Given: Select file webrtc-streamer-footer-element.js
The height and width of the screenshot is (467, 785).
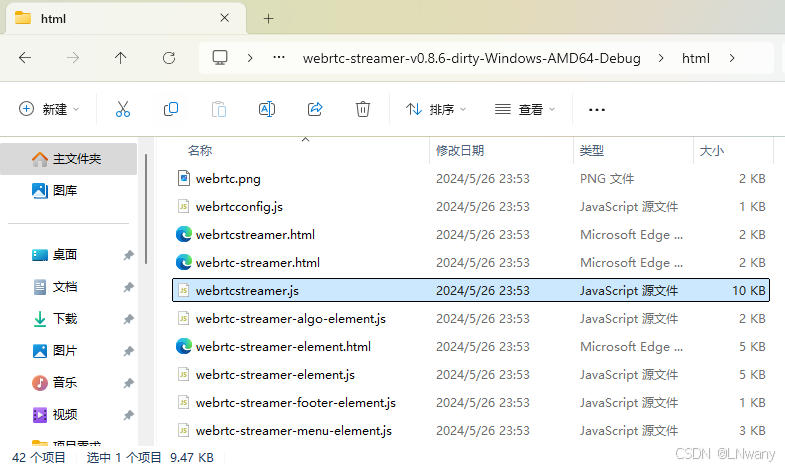Looking at the screenshot, I should tap(471, 402).
